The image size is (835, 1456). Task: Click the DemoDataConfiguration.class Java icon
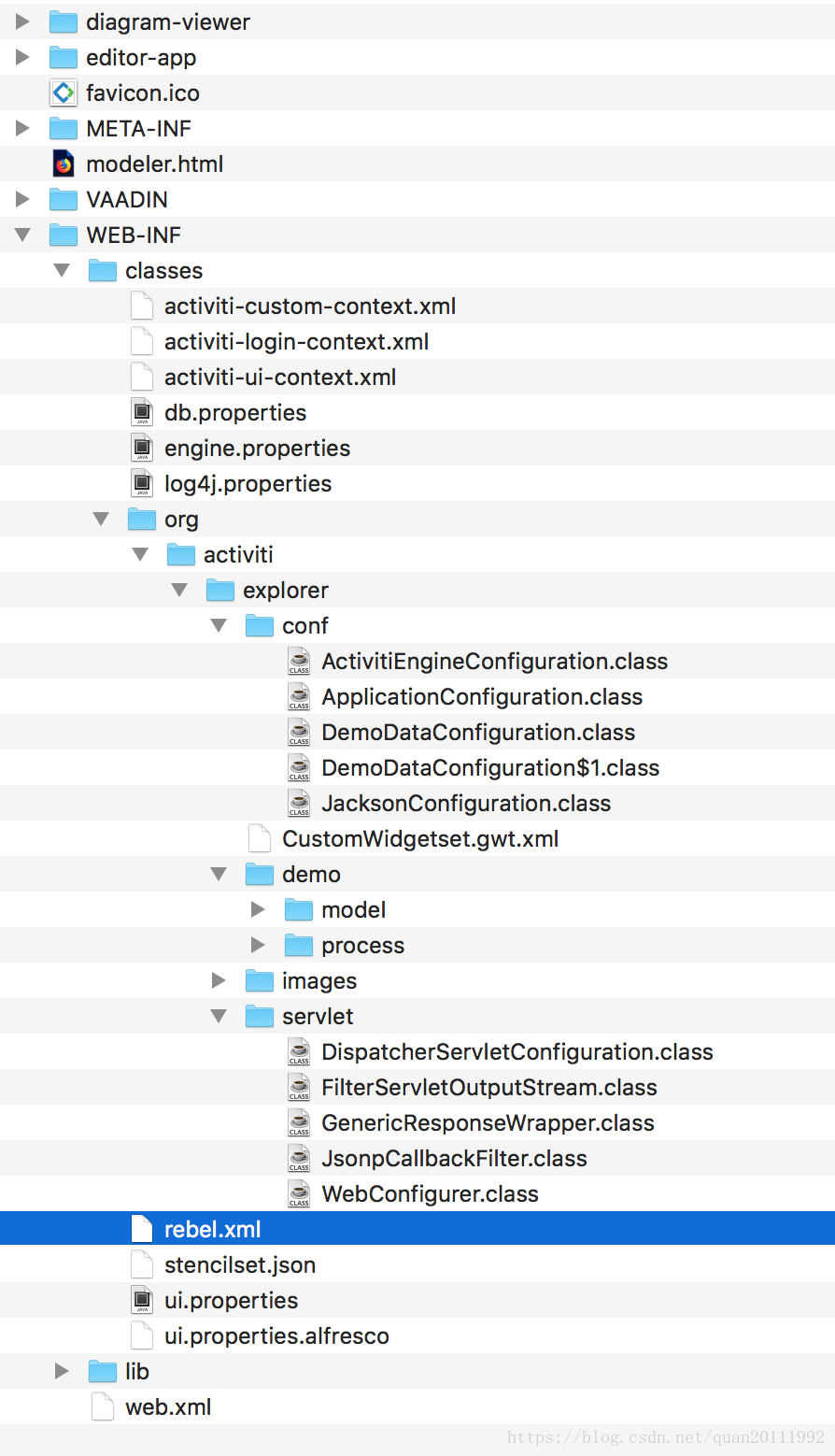[x=299, y=732]
